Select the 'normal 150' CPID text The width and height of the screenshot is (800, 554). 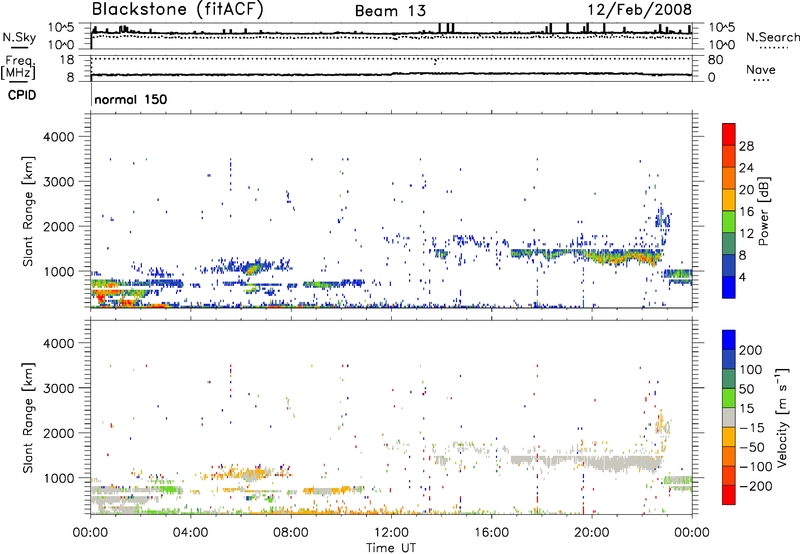[x=131, y=99]
